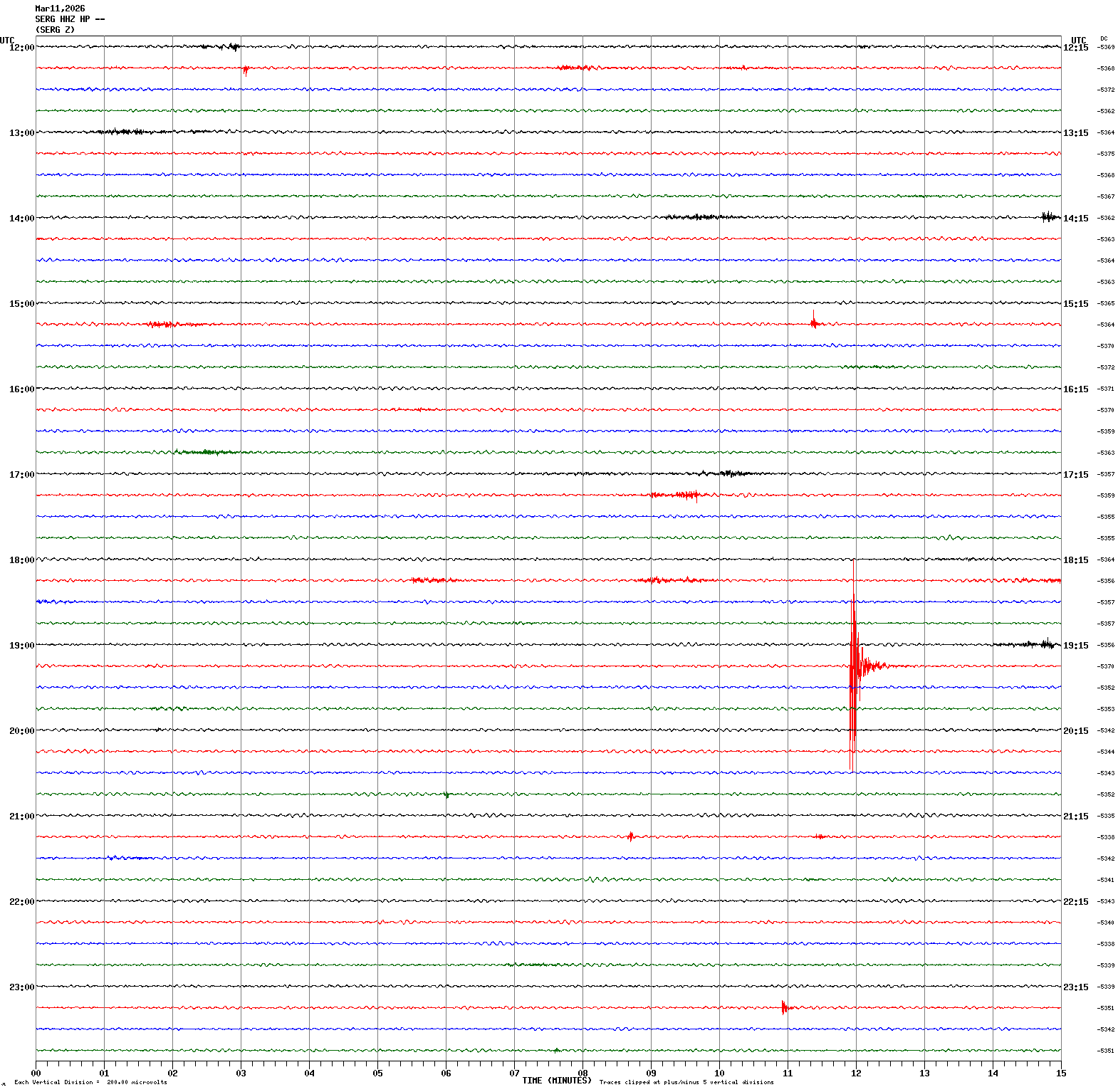Click minute 15 on the bottom axis
The width and height of the screenshot is (1118, 1092).
pos(1061,1073)
